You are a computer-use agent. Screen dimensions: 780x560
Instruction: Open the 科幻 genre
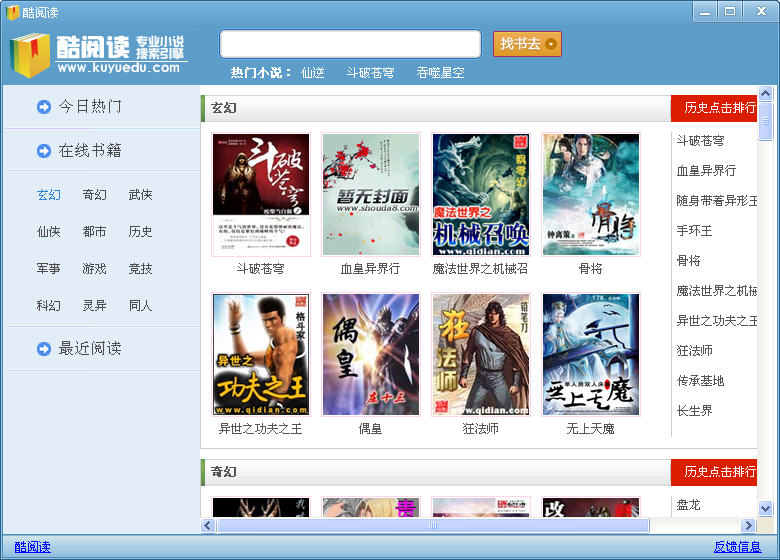(49, 306)
